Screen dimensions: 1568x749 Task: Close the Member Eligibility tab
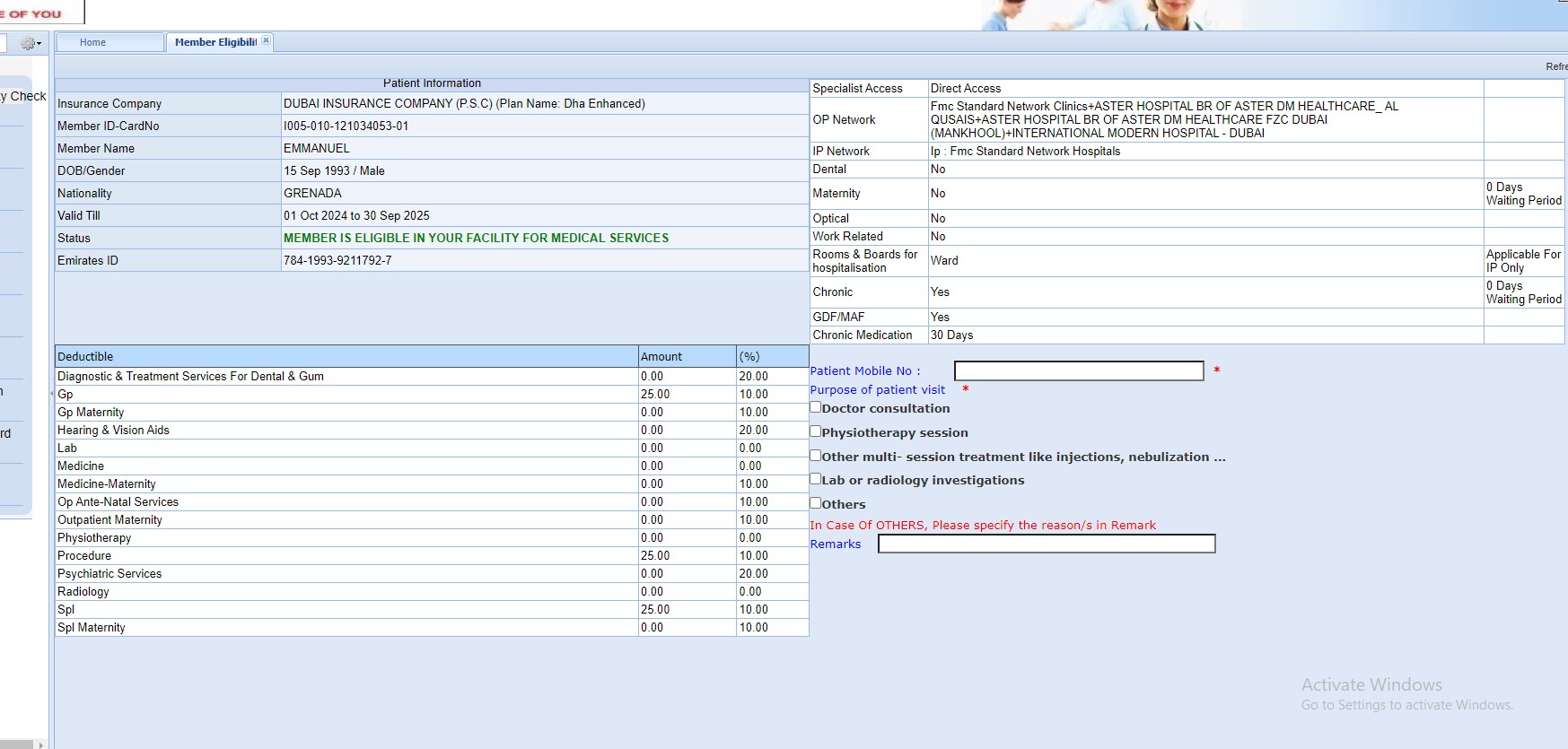pos(266,41)
